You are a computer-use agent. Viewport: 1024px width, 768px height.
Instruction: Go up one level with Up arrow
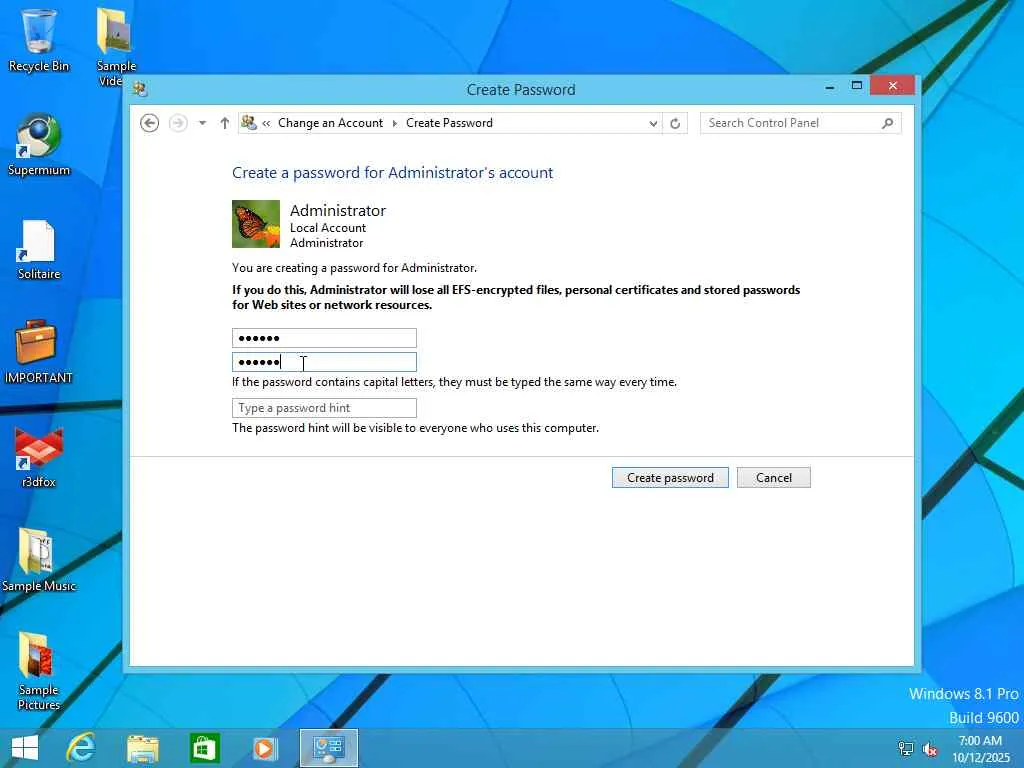click(225, 123)
